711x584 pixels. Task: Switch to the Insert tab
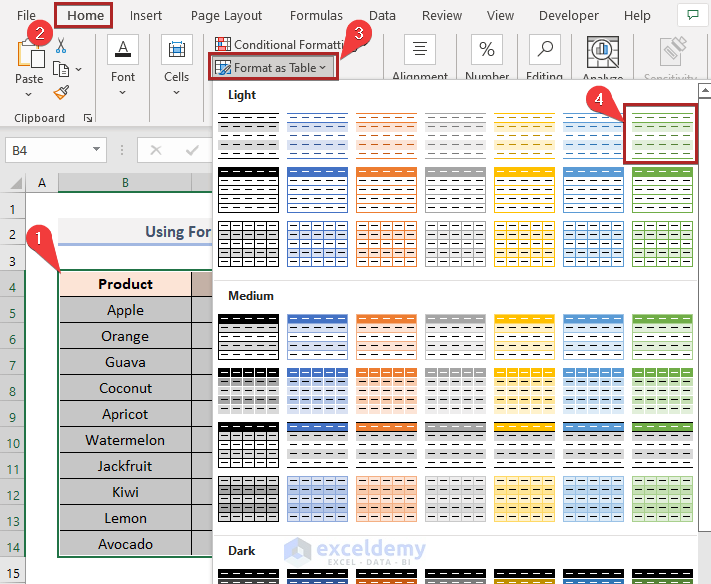[x=146, y=16]
